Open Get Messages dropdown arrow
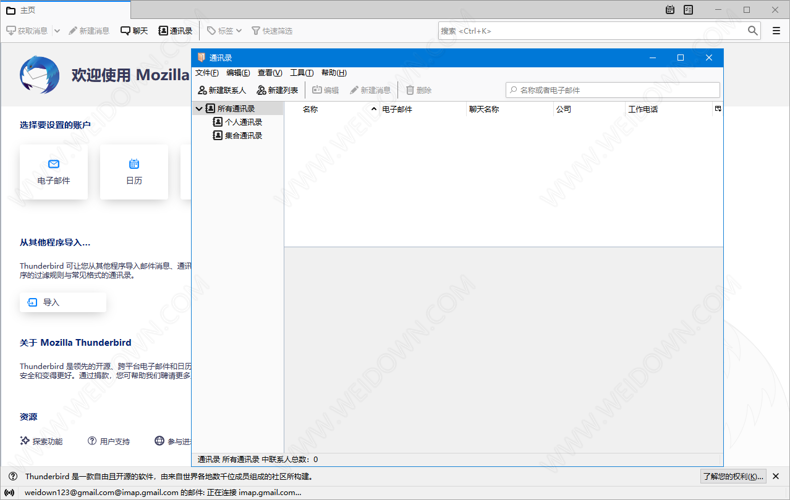This screenshot has width=790, height=500. click(57, 31)
